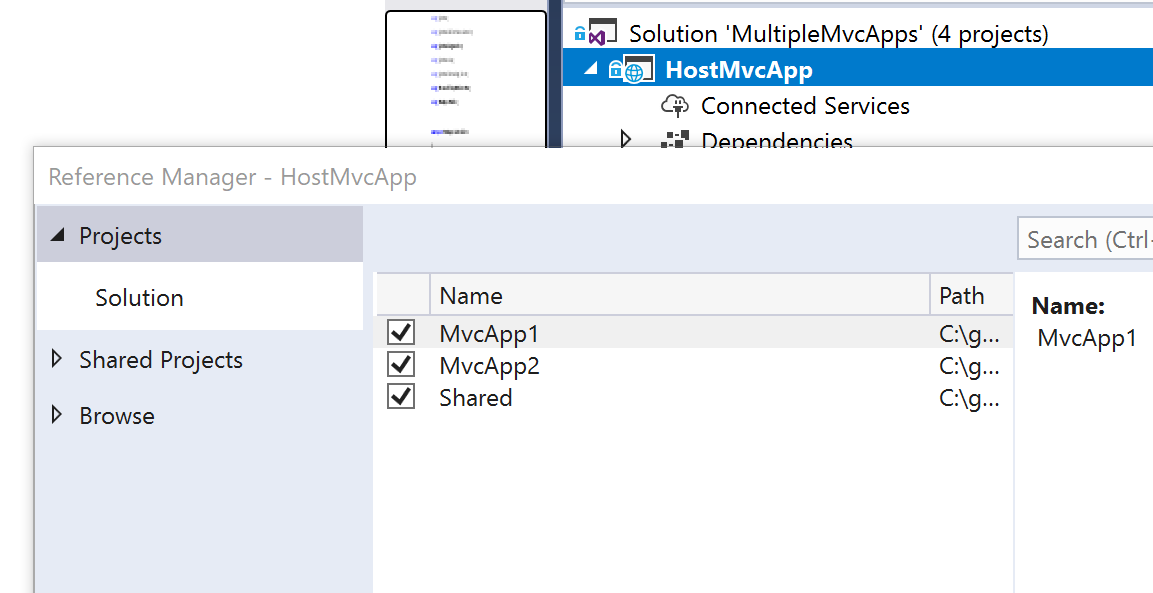Select the Dependencies node label
Image resolution: width=1153 pixels, height=593 pixels.
777,140
